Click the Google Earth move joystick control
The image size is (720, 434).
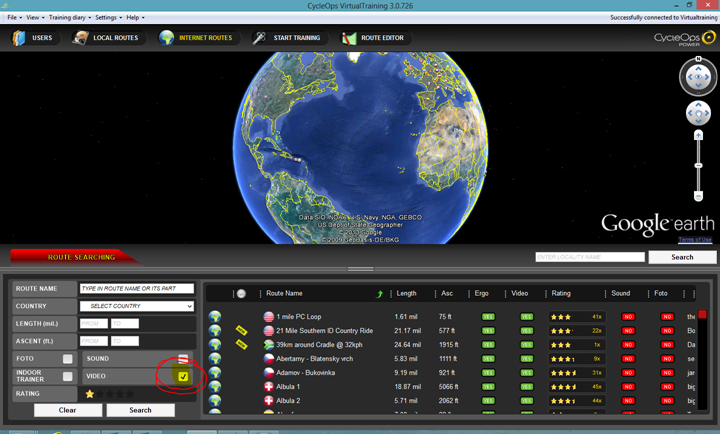pyautogui.click(x=698, y=113)
